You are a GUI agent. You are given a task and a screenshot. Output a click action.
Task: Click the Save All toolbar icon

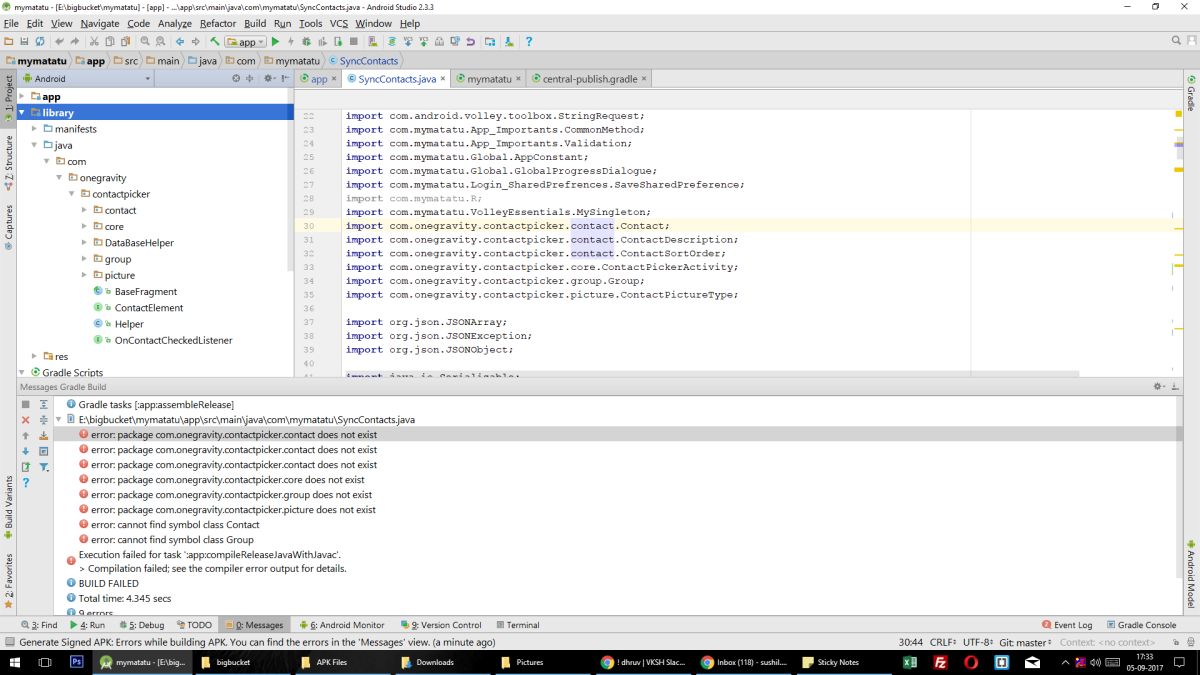[x=24, y=42]
